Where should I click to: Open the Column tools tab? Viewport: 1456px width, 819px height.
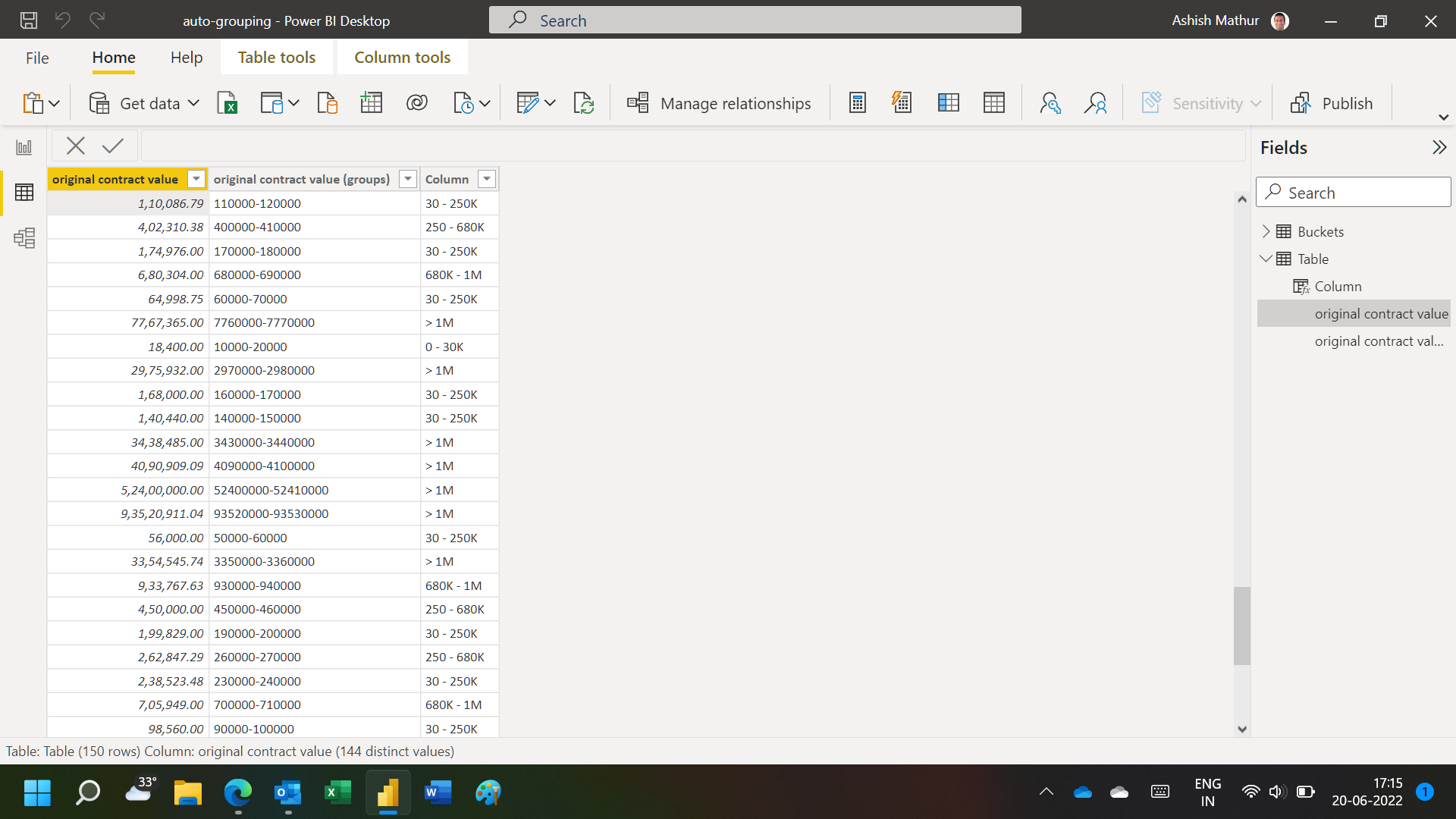pyautogui.click(x=403, y=58)
